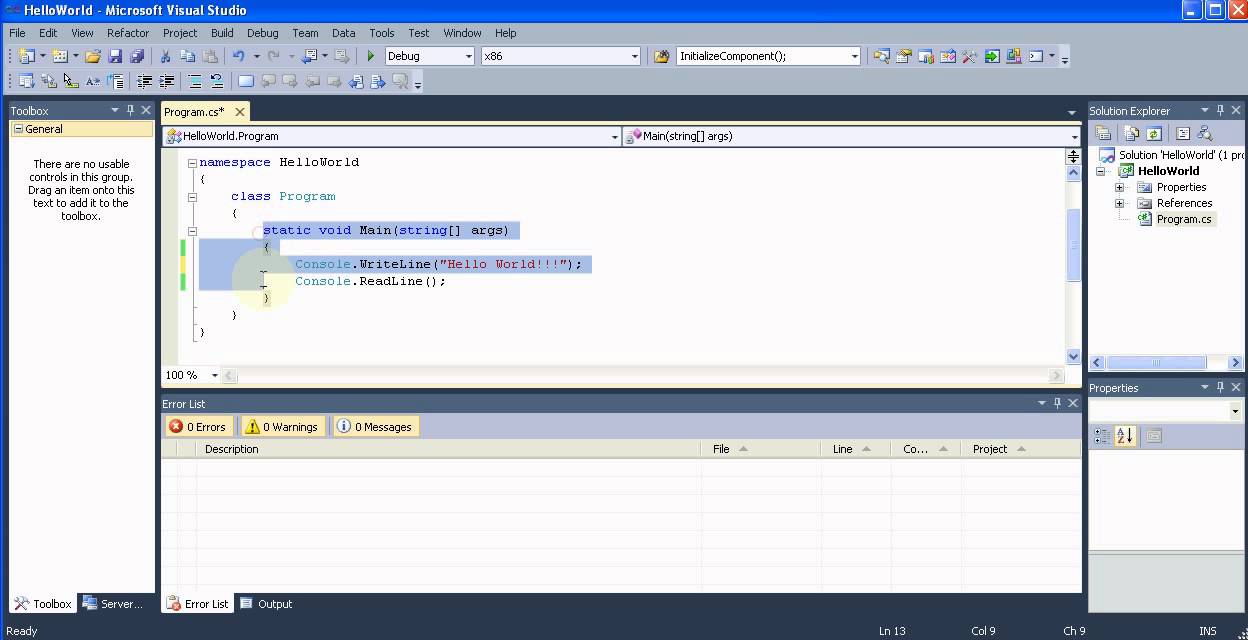
Task: Click the Properties object selector box
Action: coord(1165,411)
